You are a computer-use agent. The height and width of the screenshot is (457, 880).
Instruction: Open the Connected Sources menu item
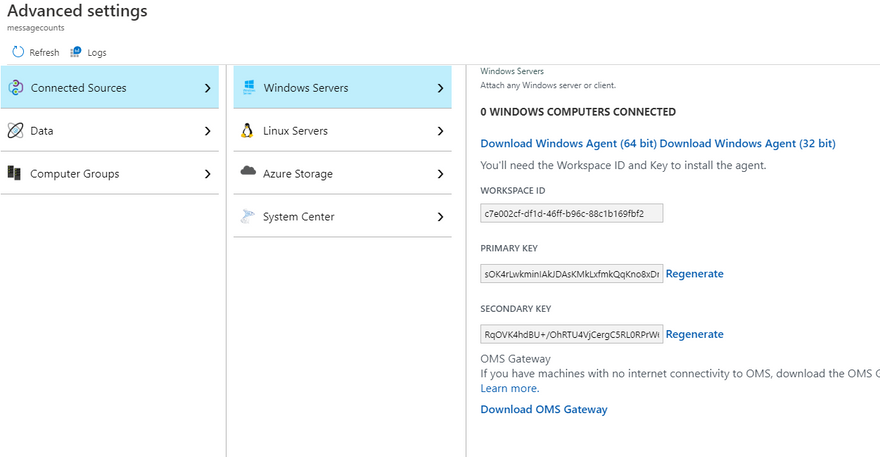pyautogui.click(x=110, y=87)
